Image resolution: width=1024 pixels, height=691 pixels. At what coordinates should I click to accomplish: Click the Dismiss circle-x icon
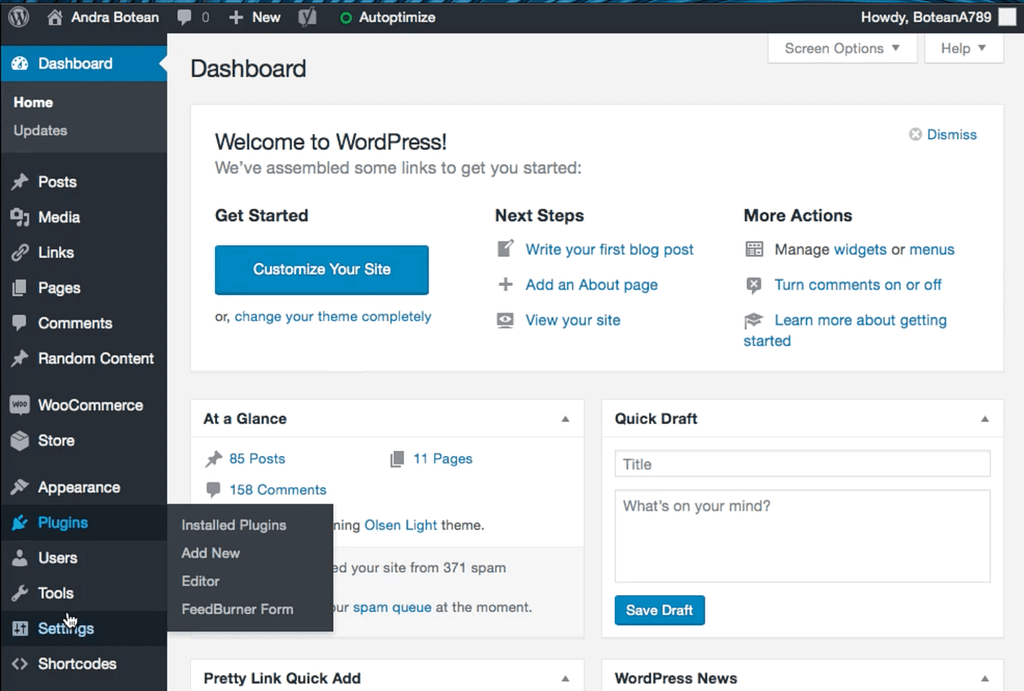916,134
